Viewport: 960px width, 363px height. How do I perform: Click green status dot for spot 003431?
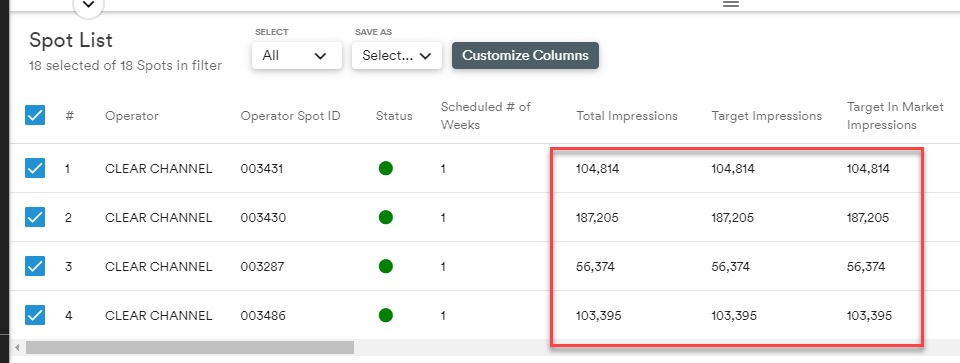coord(386,168)
